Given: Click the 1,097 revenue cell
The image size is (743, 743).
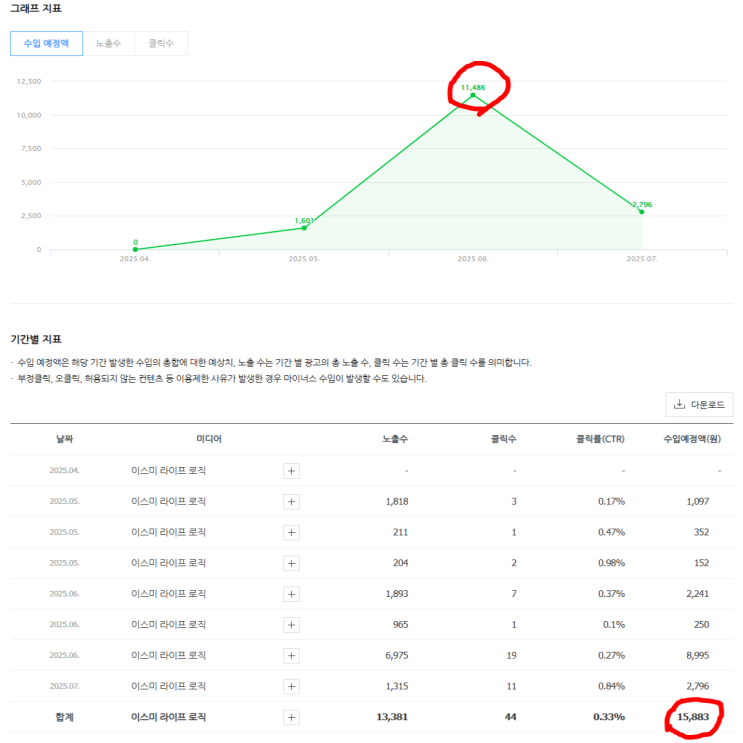Looking at the screenshot, I should 698,501.
